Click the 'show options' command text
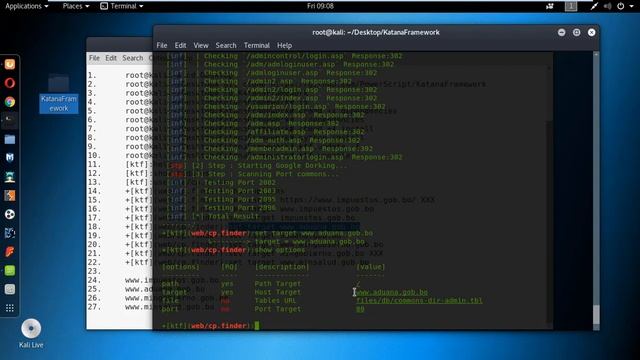The width and height of the screenshot is (640, 360). [279, 250]
